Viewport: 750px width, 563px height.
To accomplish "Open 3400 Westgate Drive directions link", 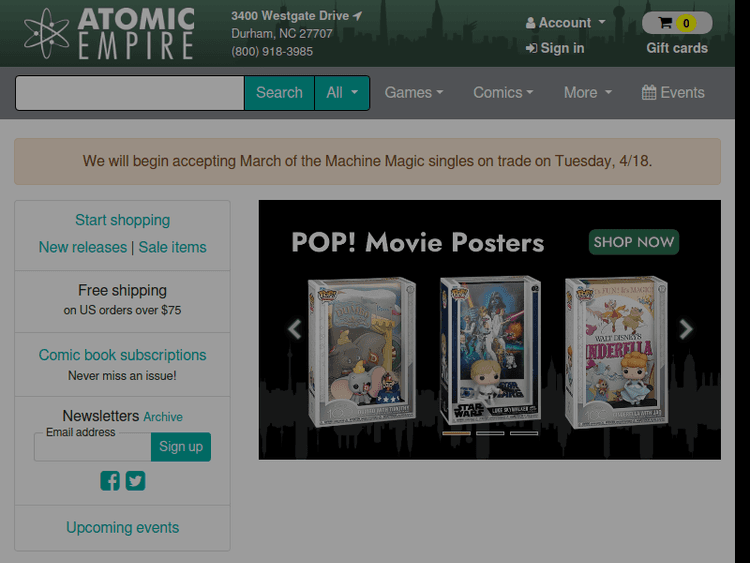I will (x=297, y=16).
